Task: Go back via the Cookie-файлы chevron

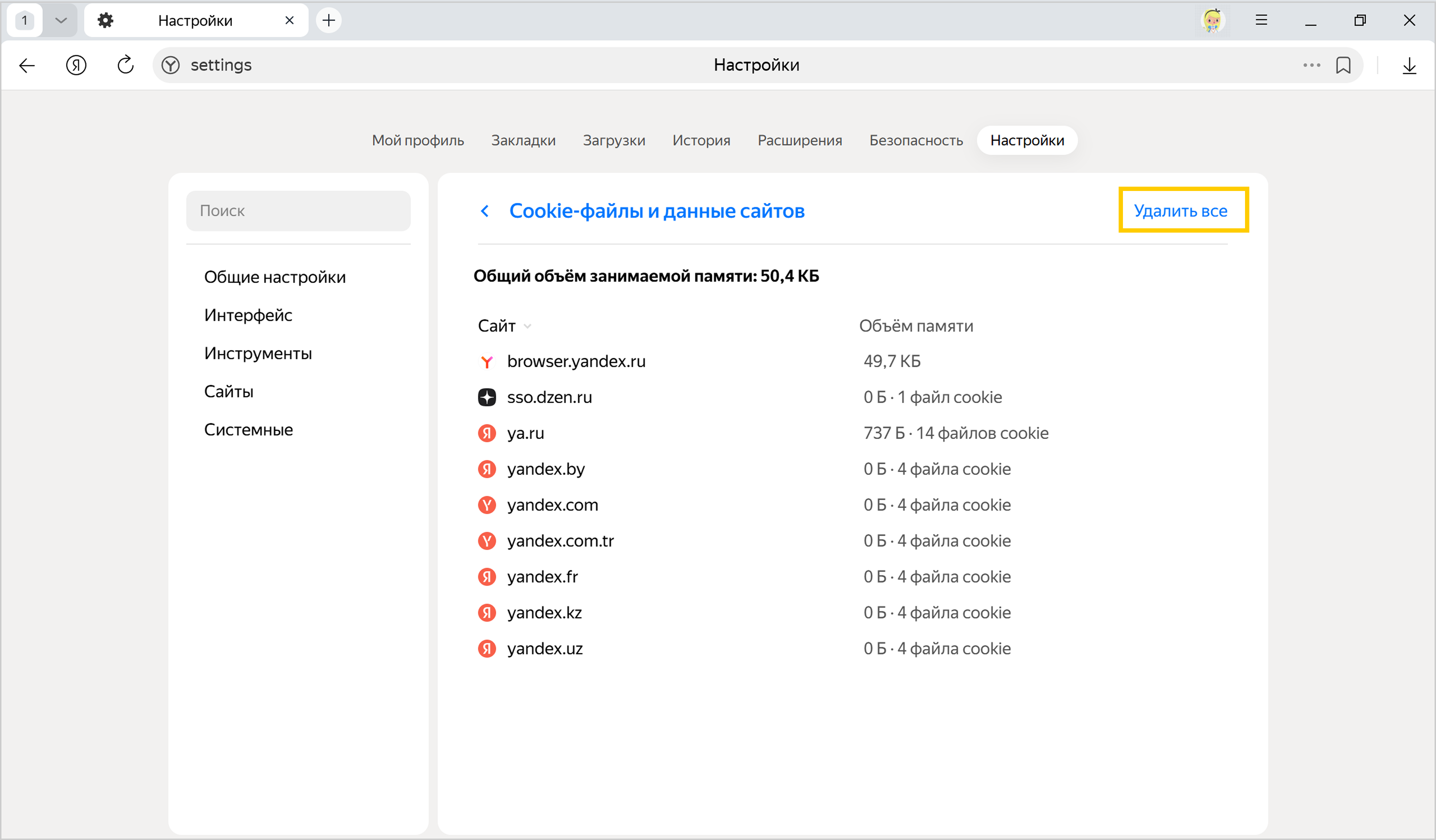Action: click(485, 211)
